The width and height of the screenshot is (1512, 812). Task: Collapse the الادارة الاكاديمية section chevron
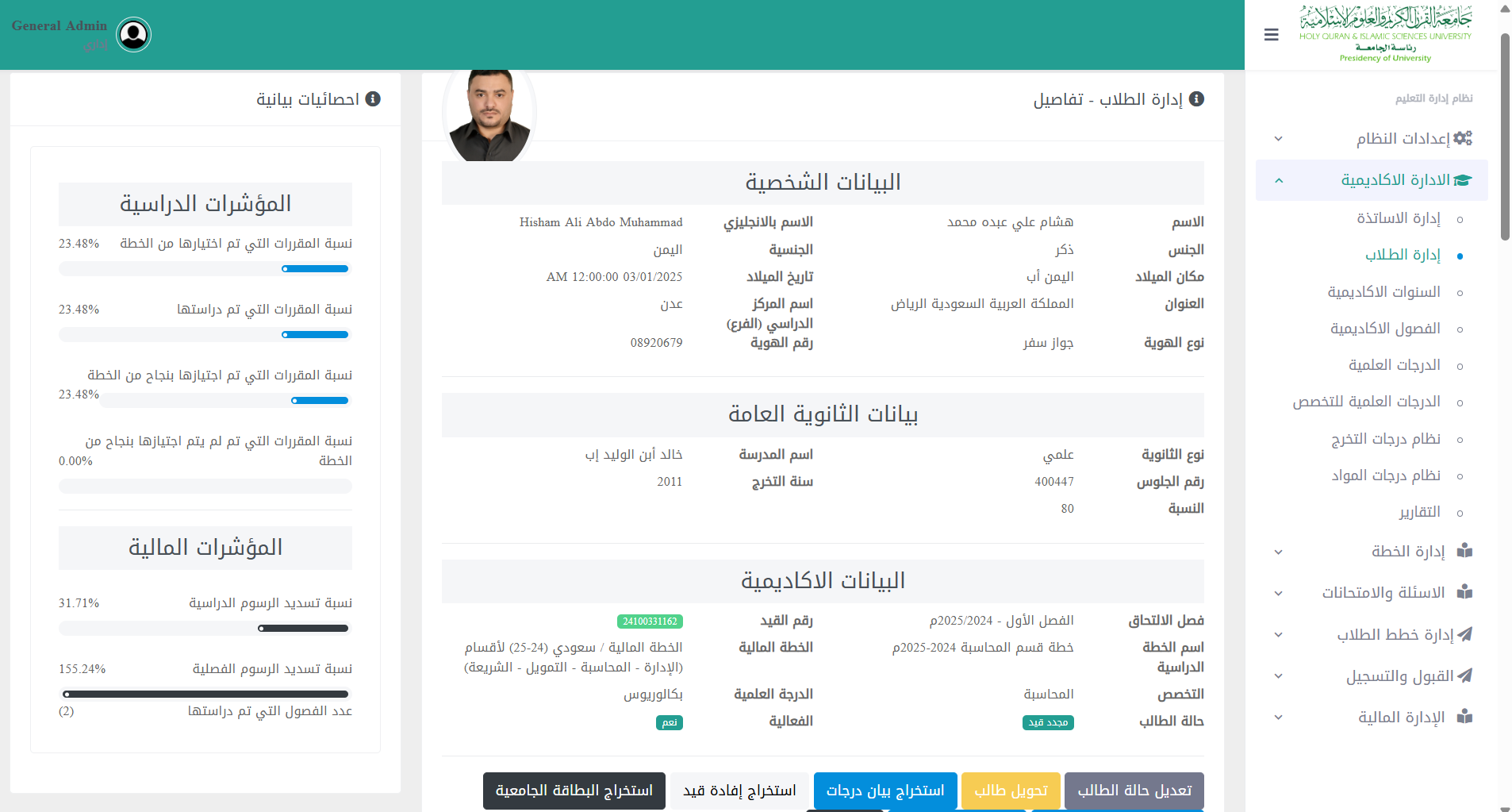pyautogui.click(x=1278, y=181)
